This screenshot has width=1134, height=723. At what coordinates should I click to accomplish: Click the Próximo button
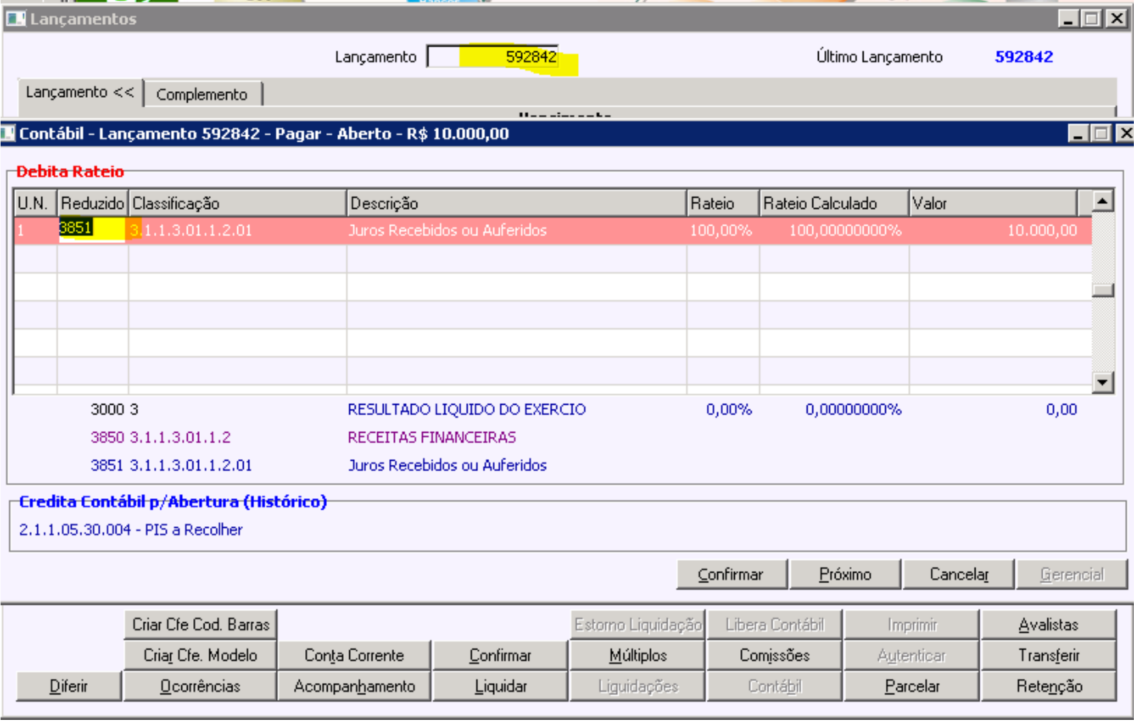845,575
